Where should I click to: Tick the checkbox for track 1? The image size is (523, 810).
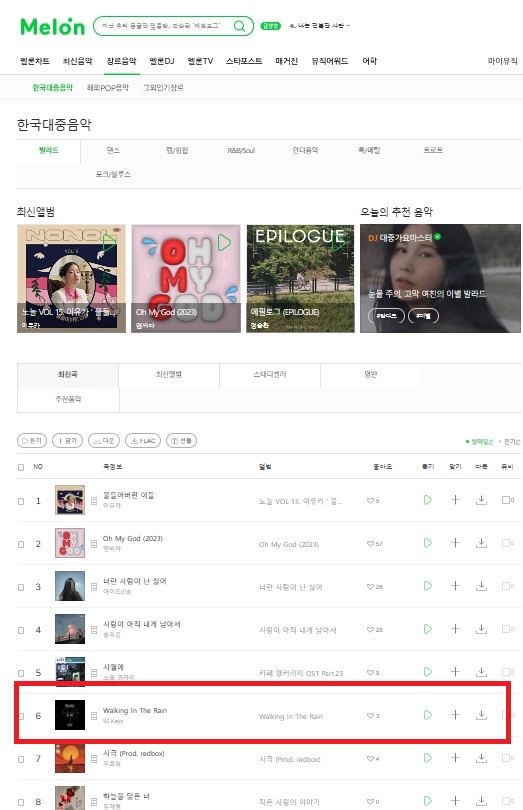21,501
